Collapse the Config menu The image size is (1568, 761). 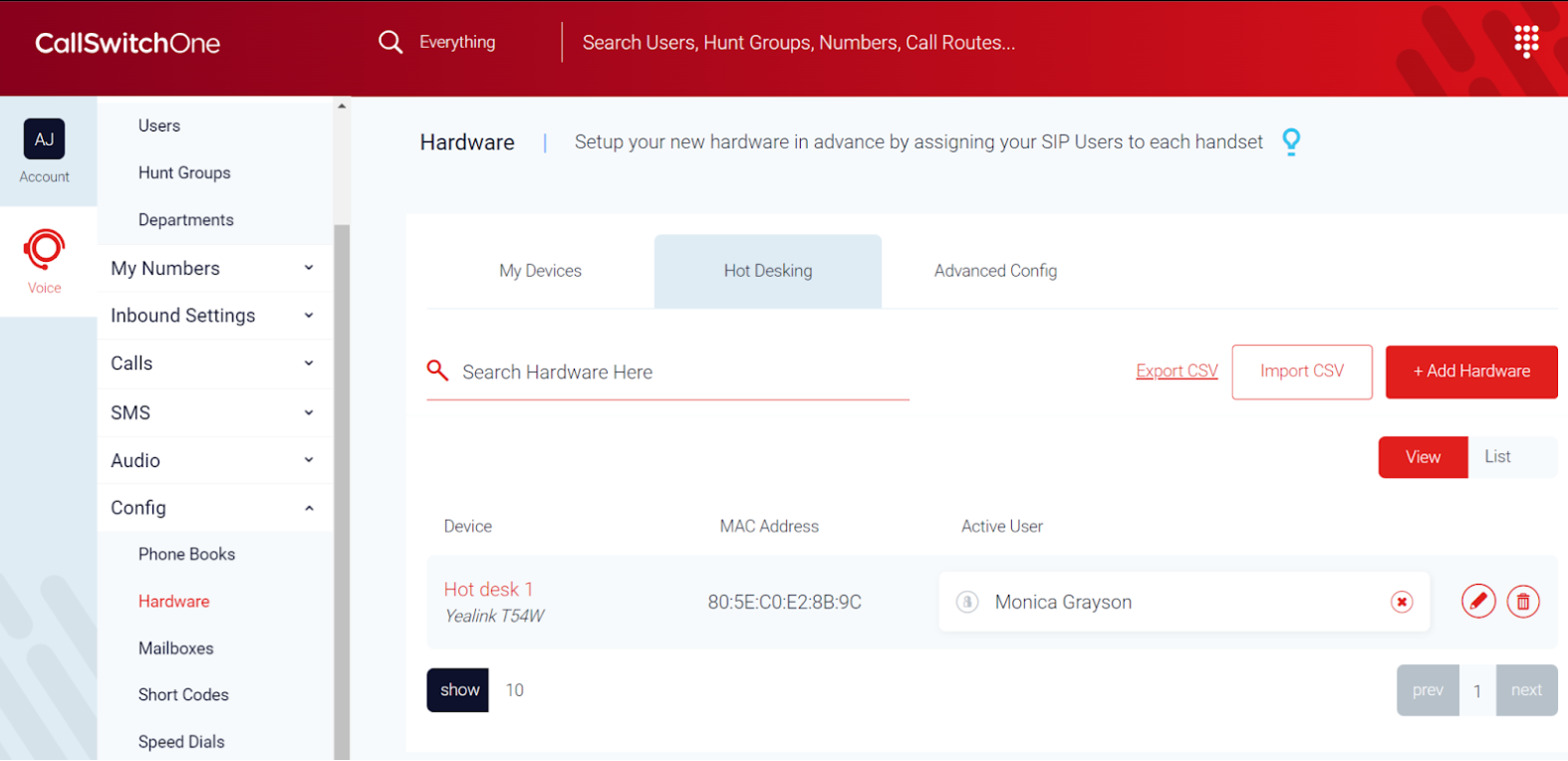pyautogui.click(x=215, y=508)
